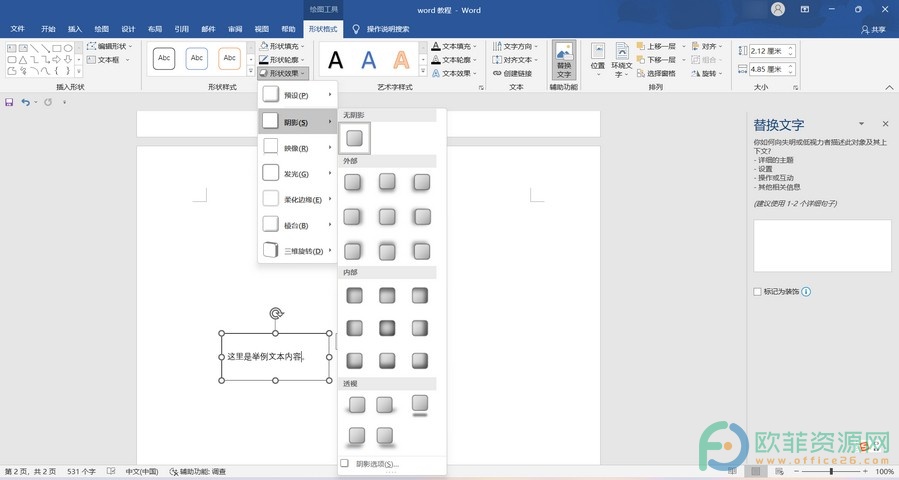Click the 文本框 text box icon

(x=91, y=60)
